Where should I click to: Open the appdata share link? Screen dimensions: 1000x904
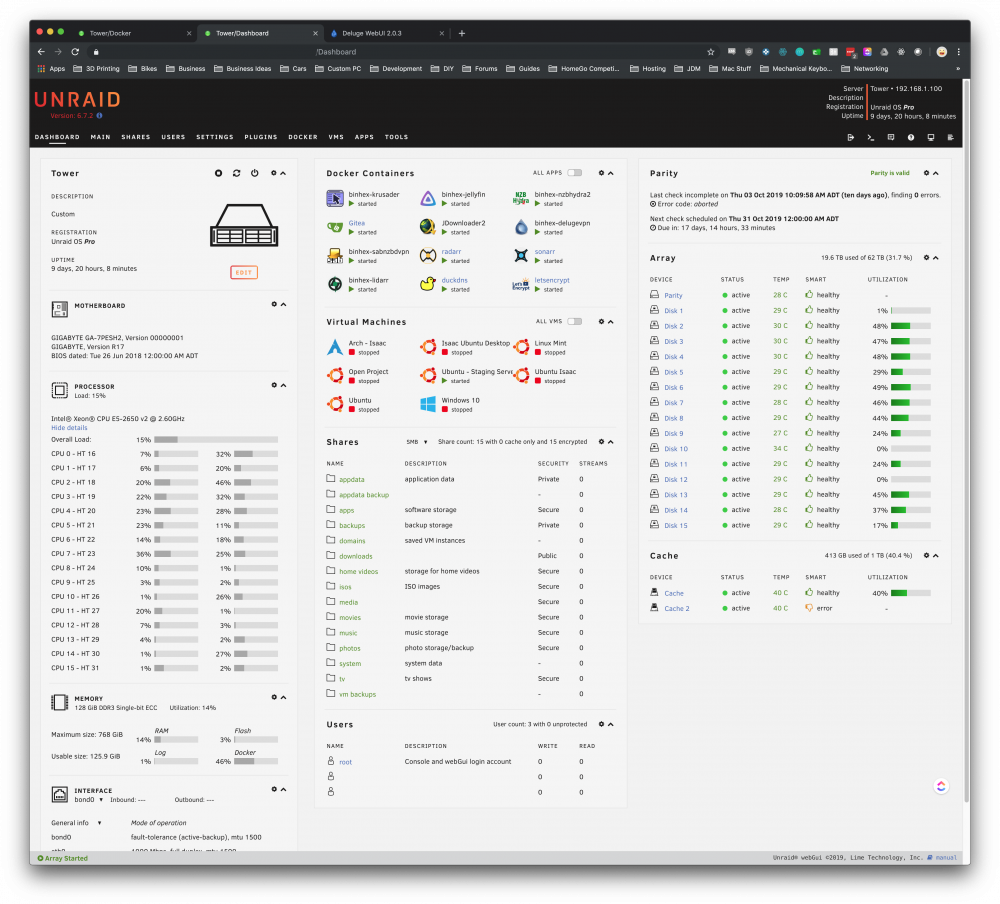coord(351,479)
